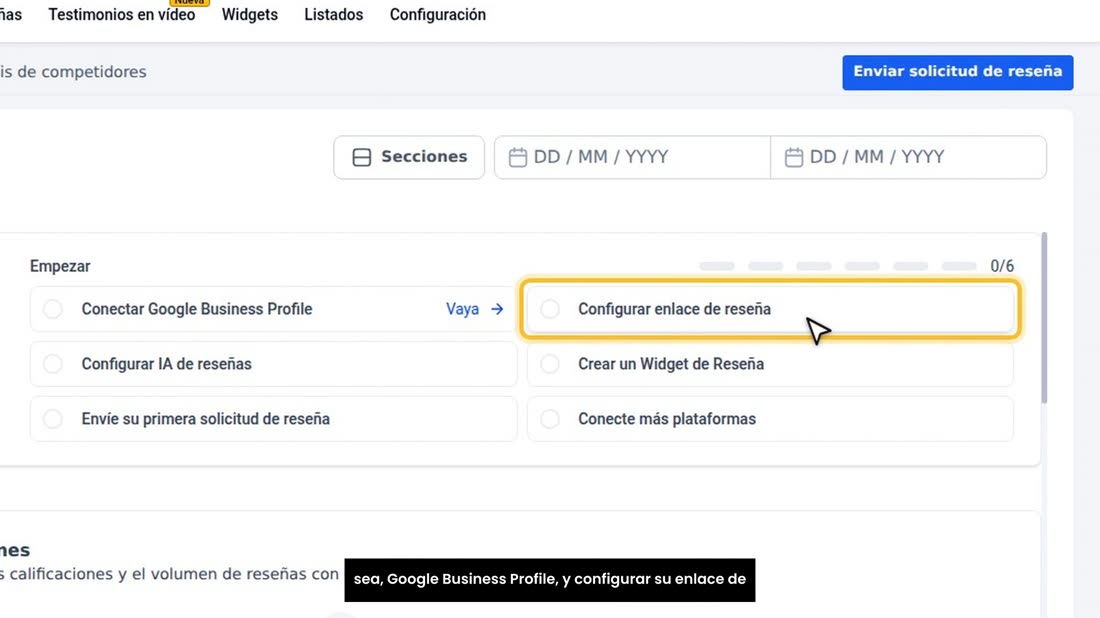Screen dimensions: 1100x618
Task: Open calendar icon of first date field
Action: click(x=518, y=157)
